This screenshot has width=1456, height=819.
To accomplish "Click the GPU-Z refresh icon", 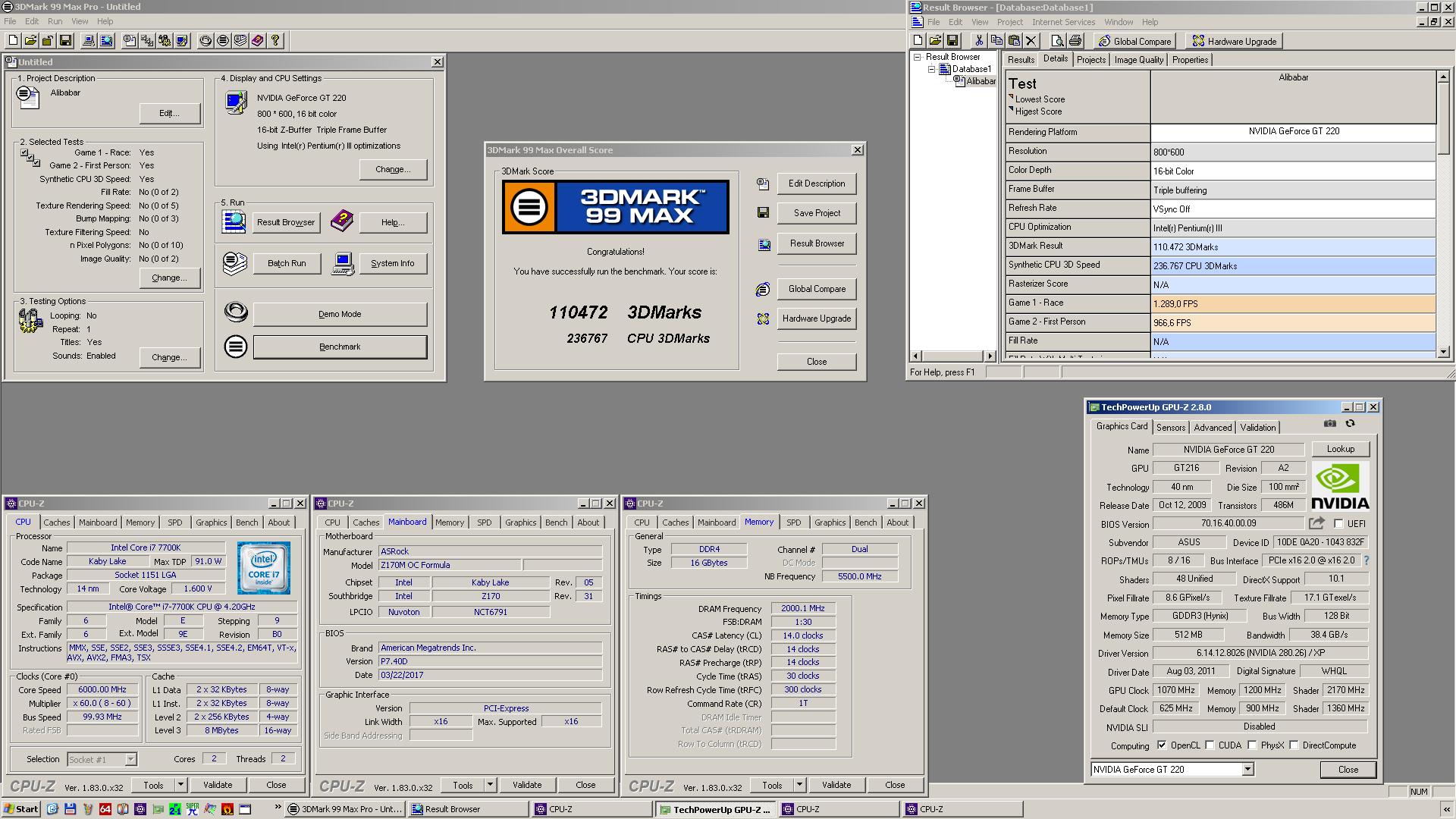I will [x=1350, y=424].
